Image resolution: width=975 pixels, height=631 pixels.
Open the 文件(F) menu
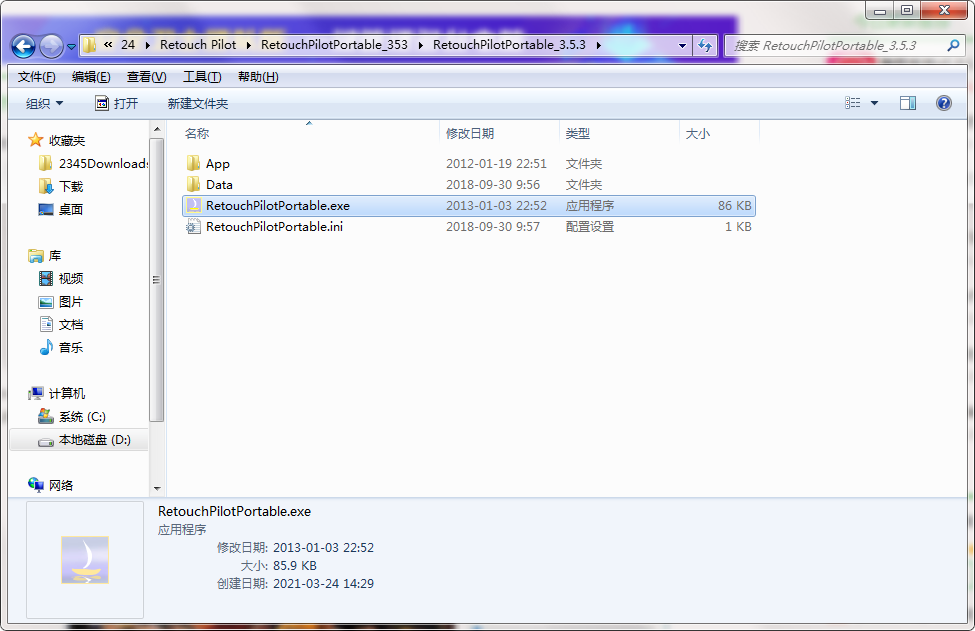coord(36,77)
